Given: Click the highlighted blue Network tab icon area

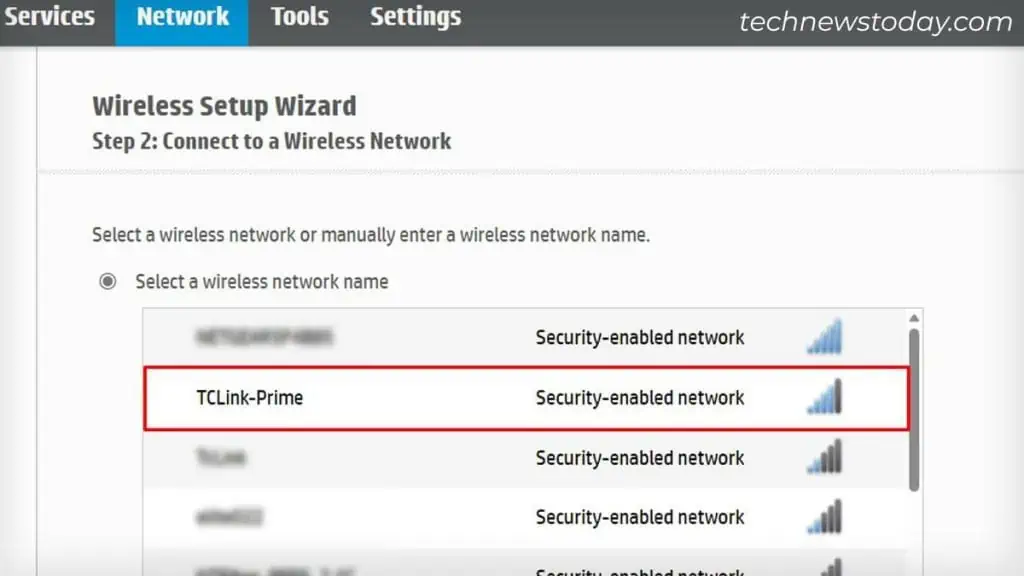Looking at the screenshot, I should click(182, 16).
